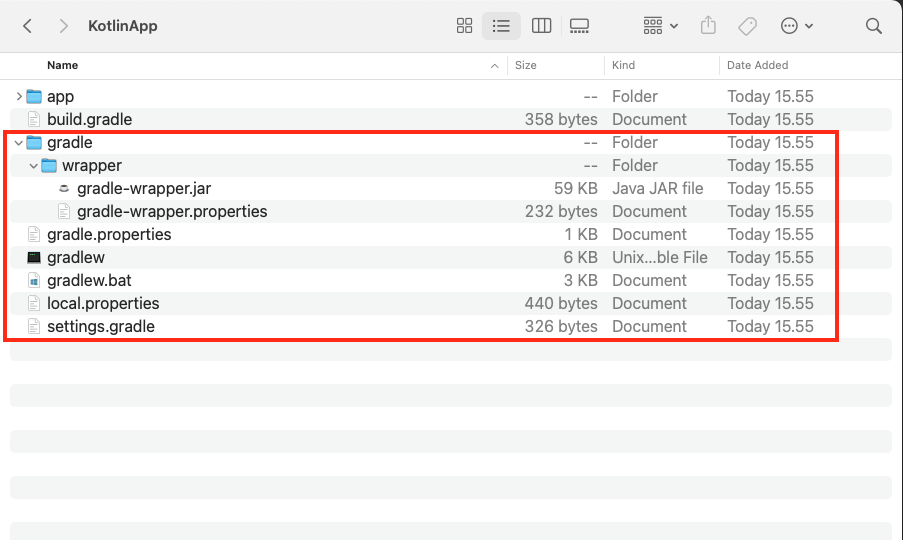The height and width of the screenshot is (540, 903).
Task: Collapse the gradle folder disclosure arrow
Action: [x=19, y=143]
